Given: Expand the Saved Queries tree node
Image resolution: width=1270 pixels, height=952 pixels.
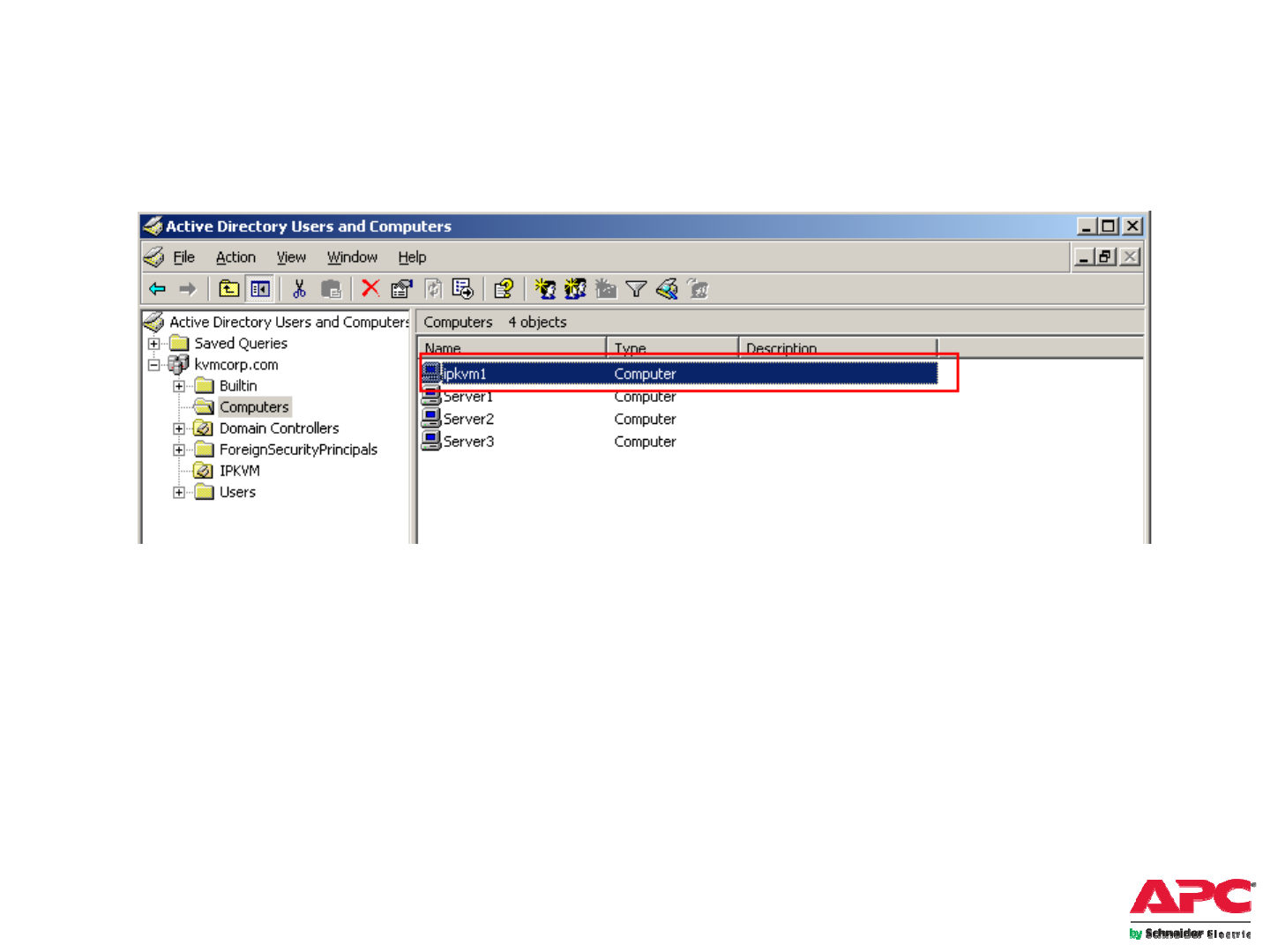Looking at the screenshot, I should (x=154, y=344).
